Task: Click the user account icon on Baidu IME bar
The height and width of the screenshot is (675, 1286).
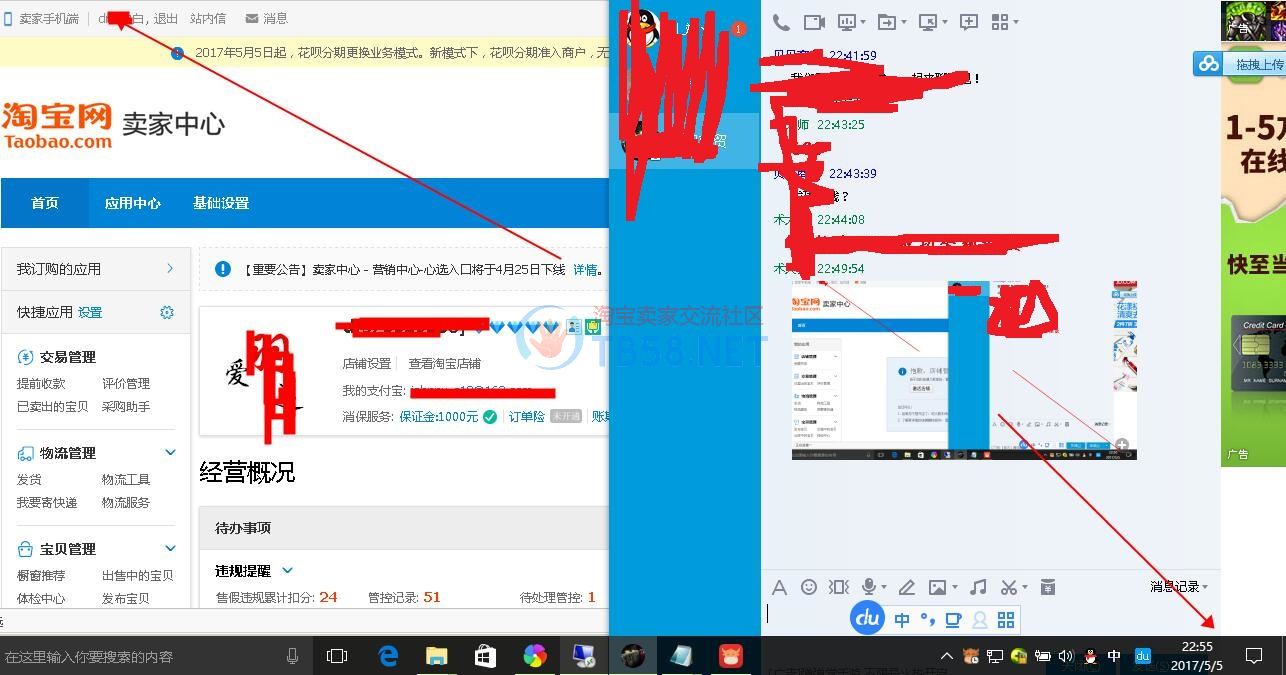Action: click(980, 620)
